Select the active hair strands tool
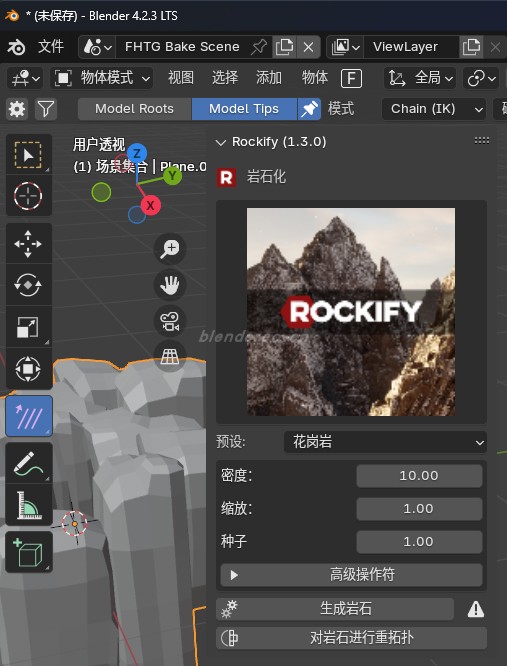 (x=29, y=416)
